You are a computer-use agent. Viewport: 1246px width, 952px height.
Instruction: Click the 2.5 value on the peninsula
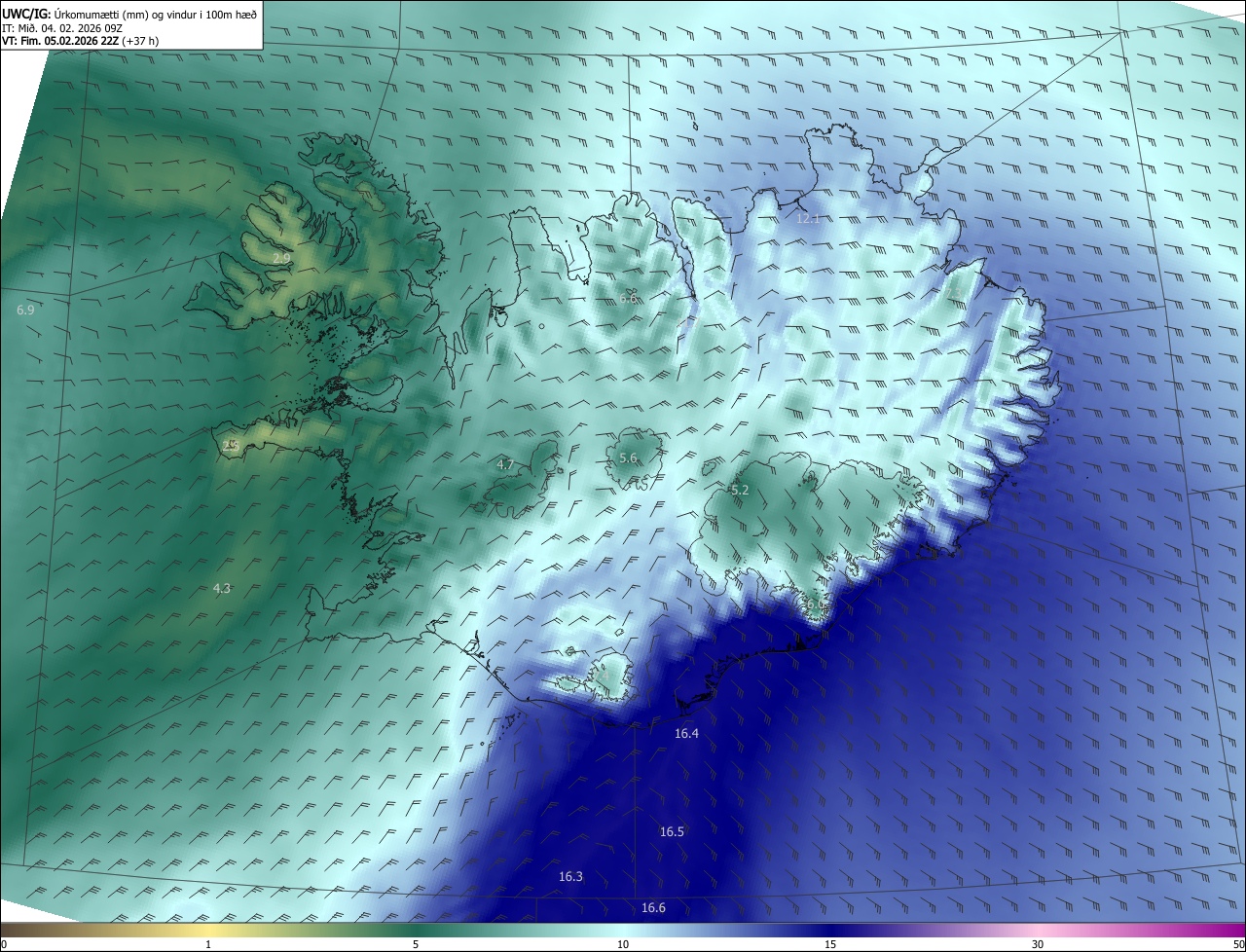tap(231, 445)
